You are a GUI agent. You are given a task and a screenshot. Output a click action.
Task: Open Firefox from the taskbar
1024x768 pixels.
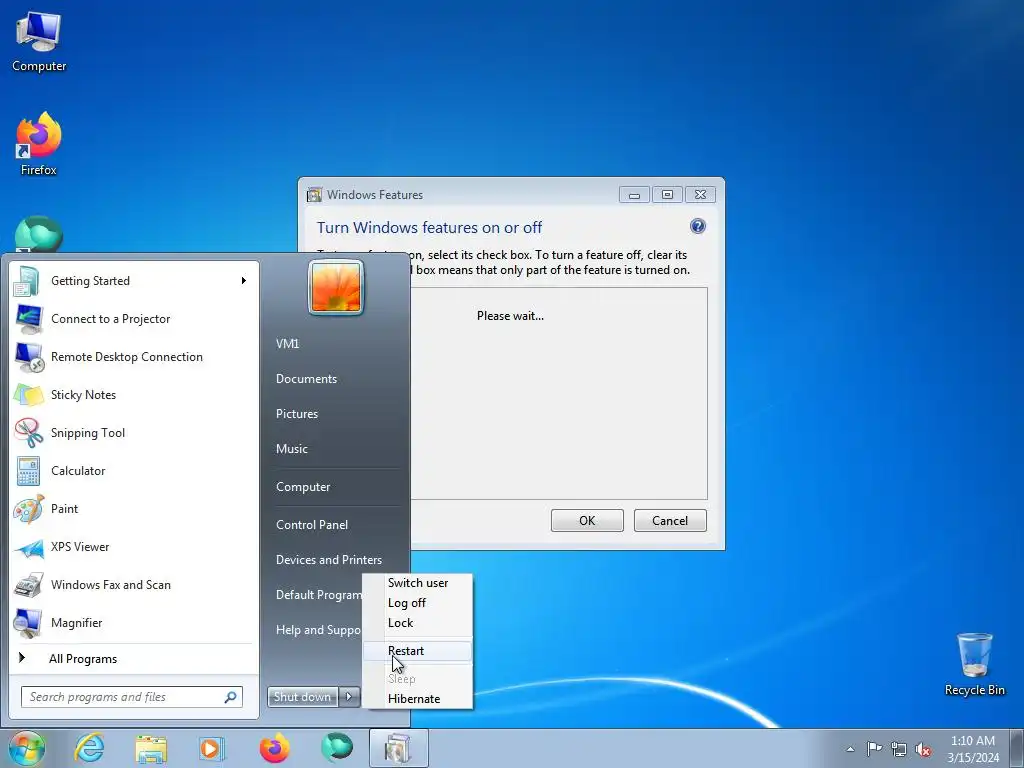[274, 748]
